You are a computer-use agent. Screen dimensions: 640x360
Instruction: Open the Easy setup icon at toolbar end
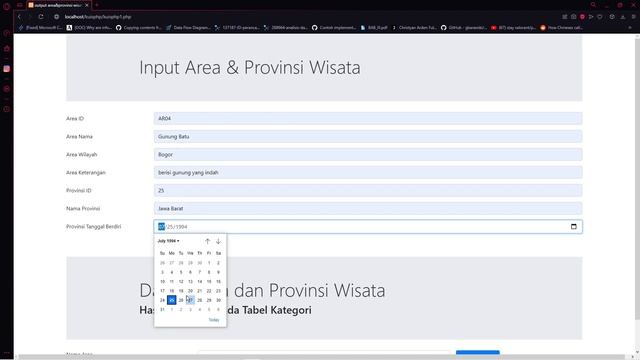pyautogui.click(x=634, y=17)
